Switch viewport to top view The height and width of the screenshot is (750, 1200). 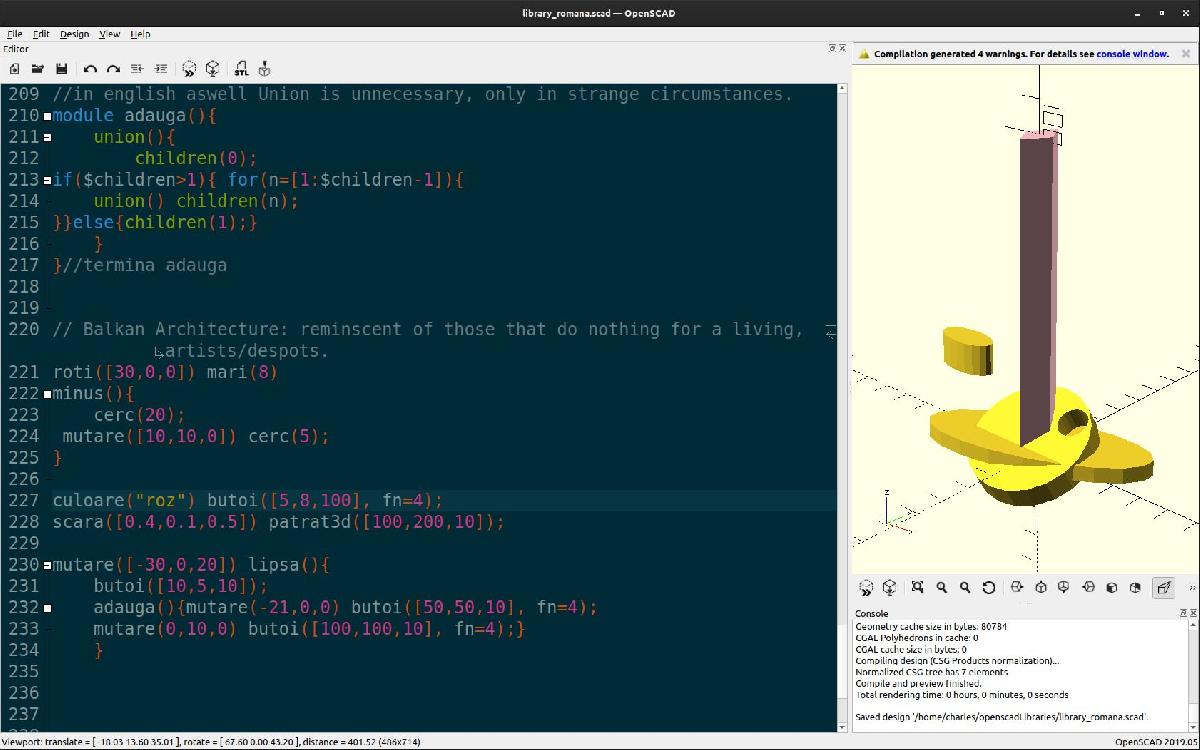1040,588
